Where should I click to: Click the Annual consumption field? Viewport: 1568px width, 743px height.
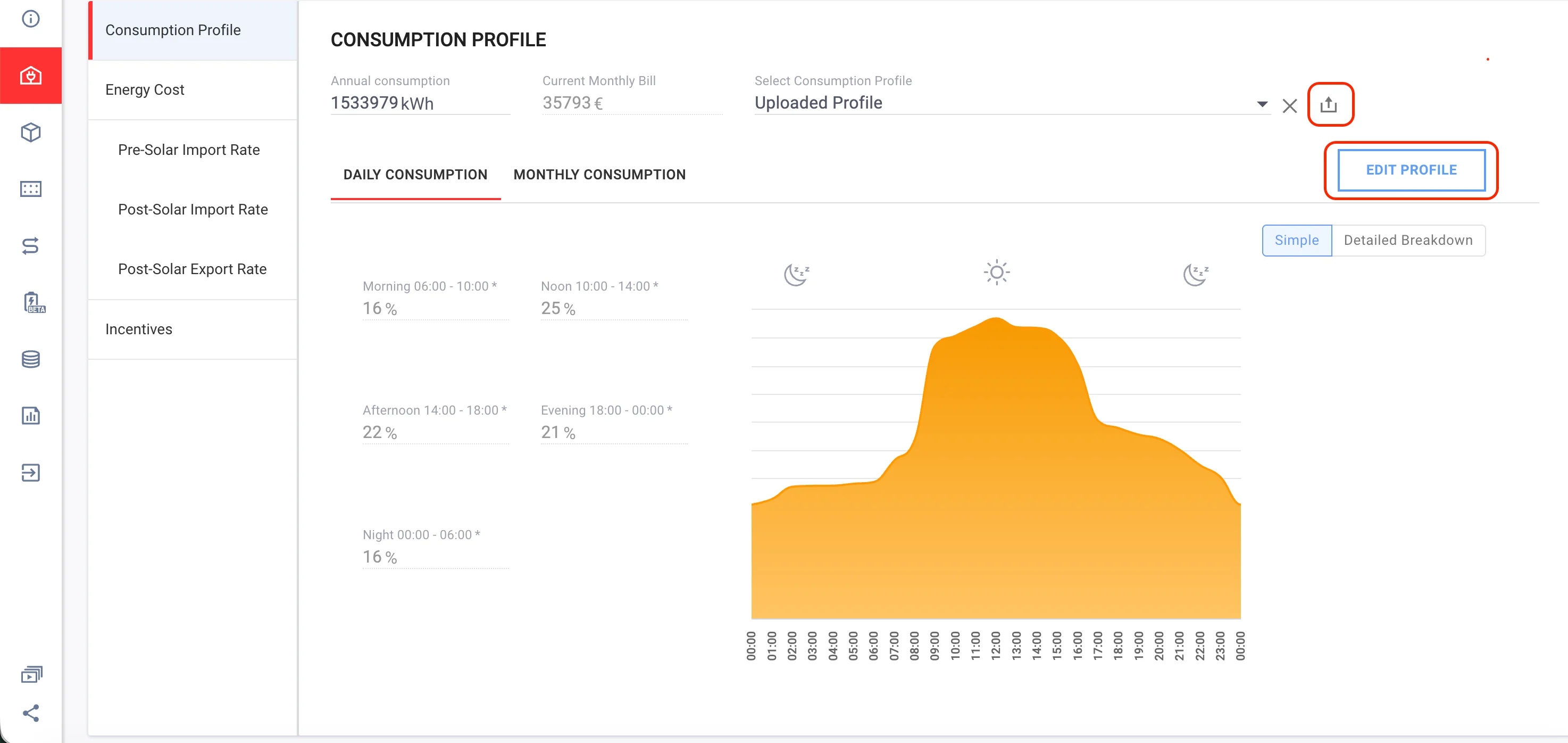(420, 103)
